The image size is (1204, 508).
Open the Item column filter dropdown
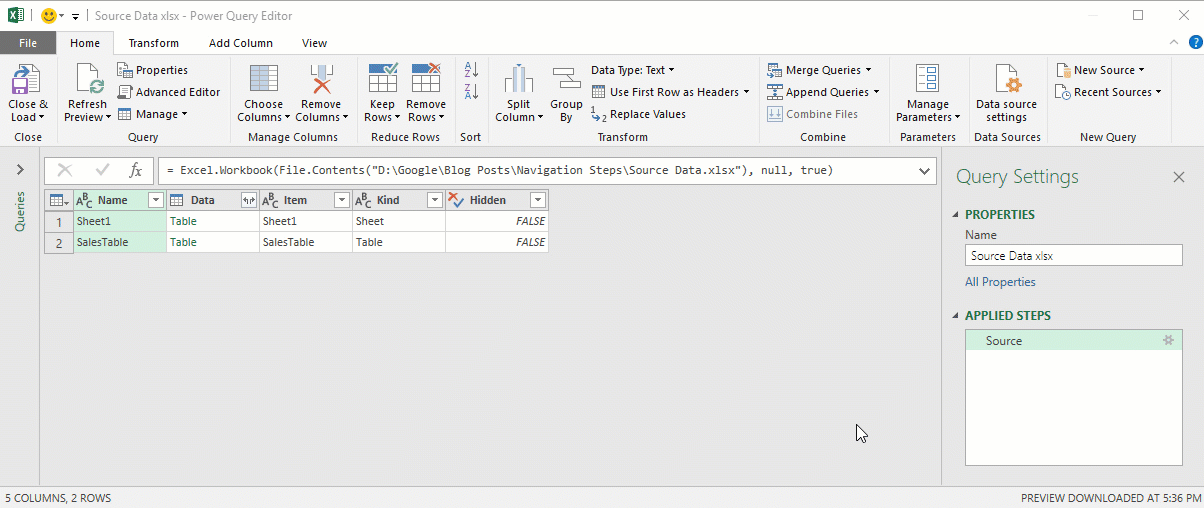click(x=341, y=200)
